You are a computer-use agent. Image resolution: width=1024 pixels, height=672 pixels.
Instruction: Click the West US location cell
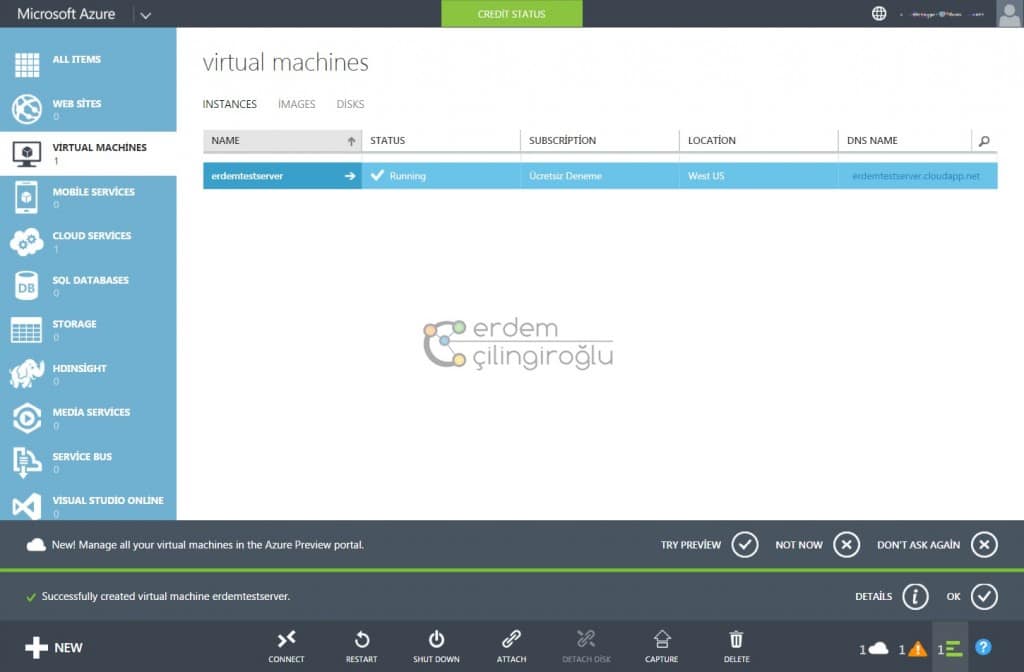(x=758, y=176)
